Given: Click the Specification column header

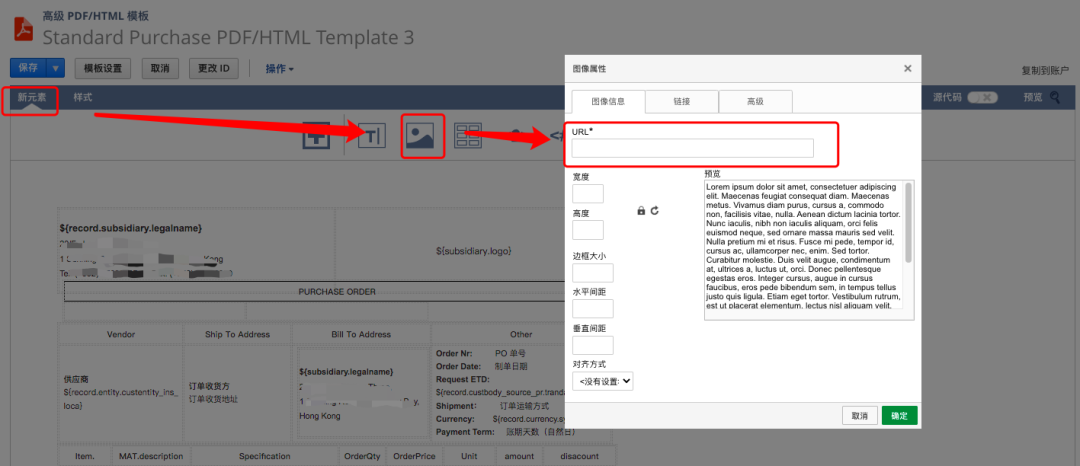Looking at the screenshot, I should point(264,456).
